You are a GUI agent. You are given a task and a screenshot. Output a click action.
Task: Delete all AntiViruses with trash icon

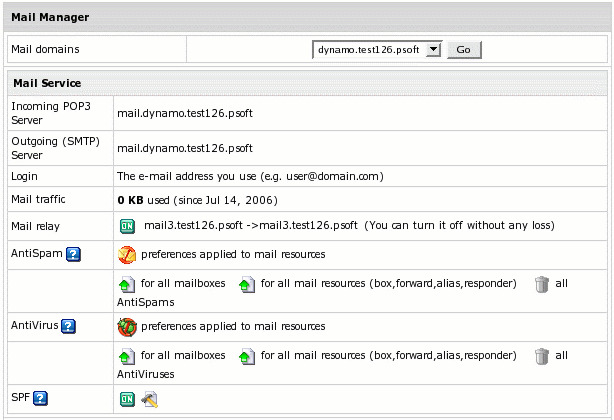(541, 356)
